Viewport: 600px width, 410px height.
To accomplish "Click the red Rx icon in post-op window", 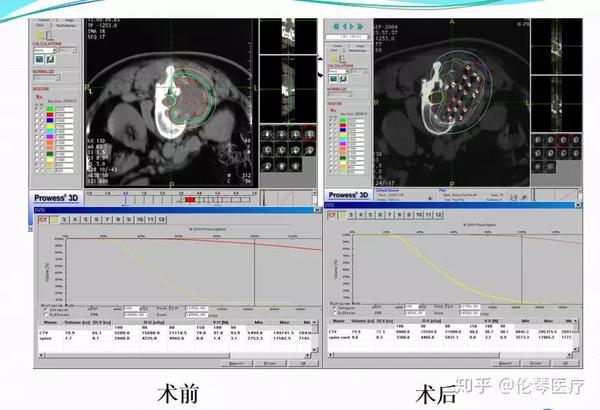I will (x=333, y=111).
